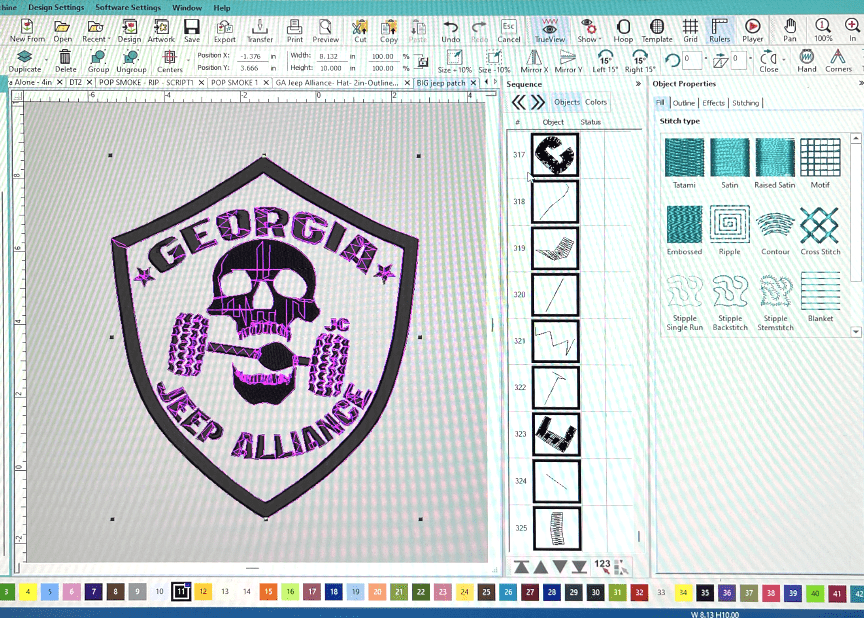Rotate the design Right 15°

640,61
